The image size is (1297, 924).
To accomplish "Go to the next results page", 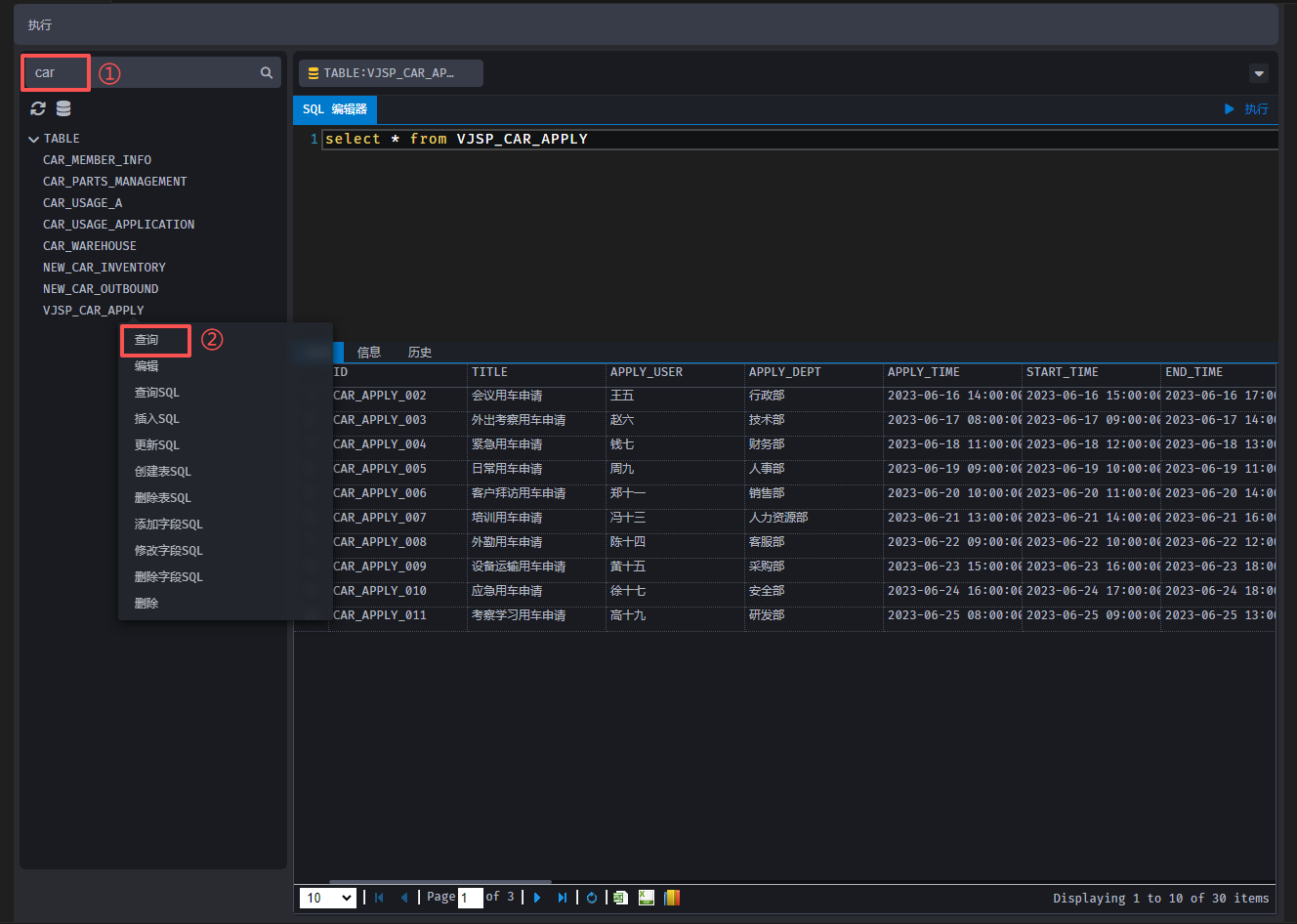I will click(537, 898).
